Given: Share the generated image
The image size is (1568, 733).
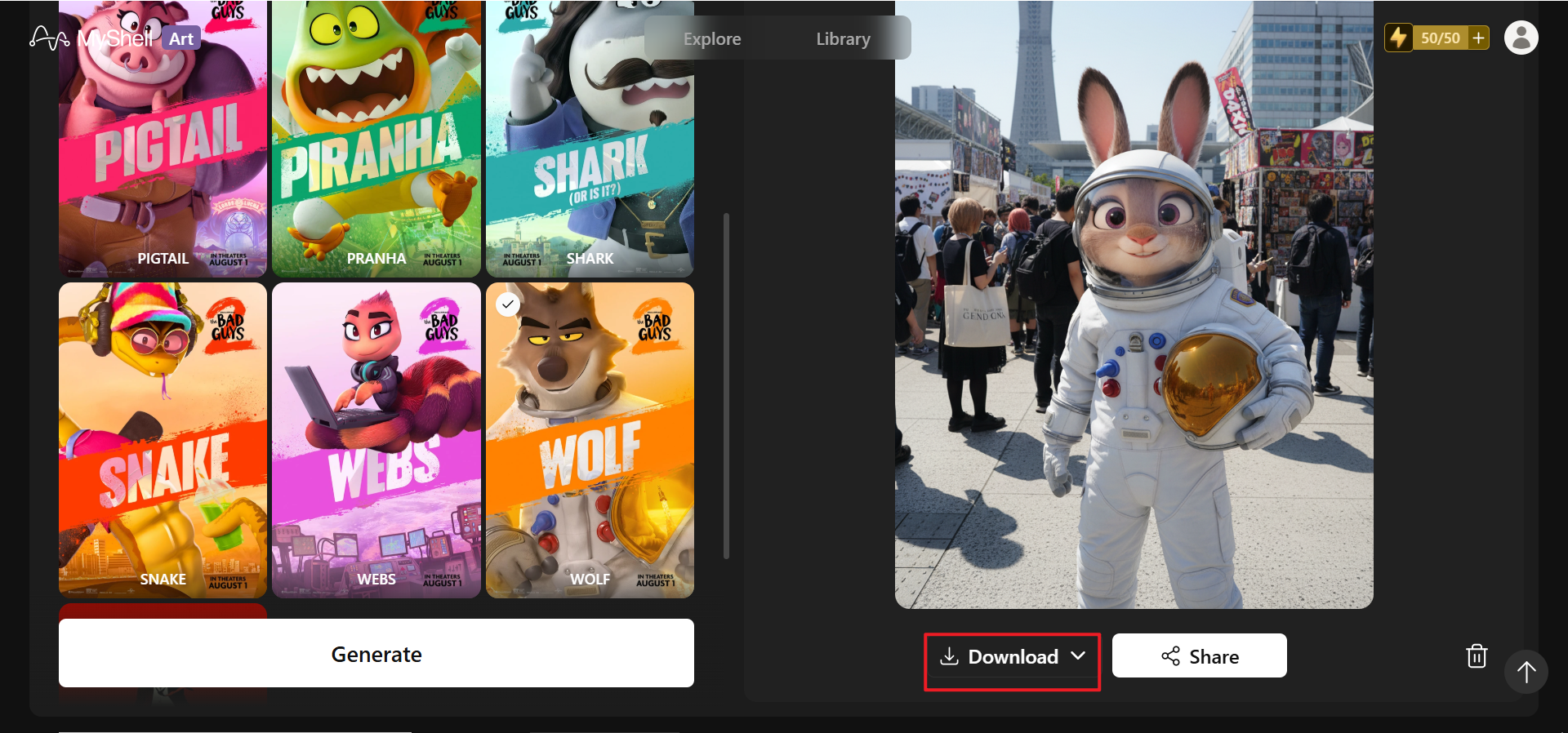Looking at the screenshot, I should coord(1200,655).
